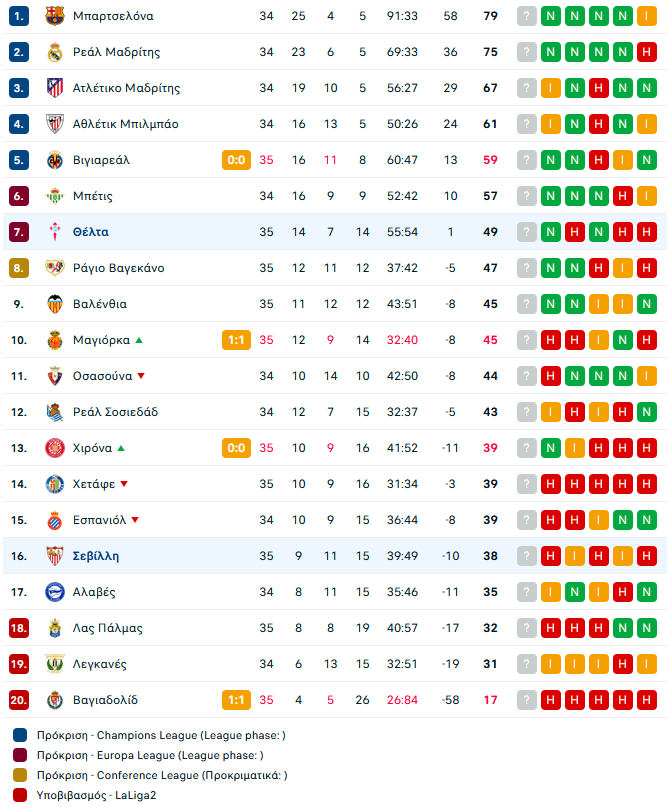
Task: Click the Atlético Madrid crest icon
Action: tap(55, 88)
